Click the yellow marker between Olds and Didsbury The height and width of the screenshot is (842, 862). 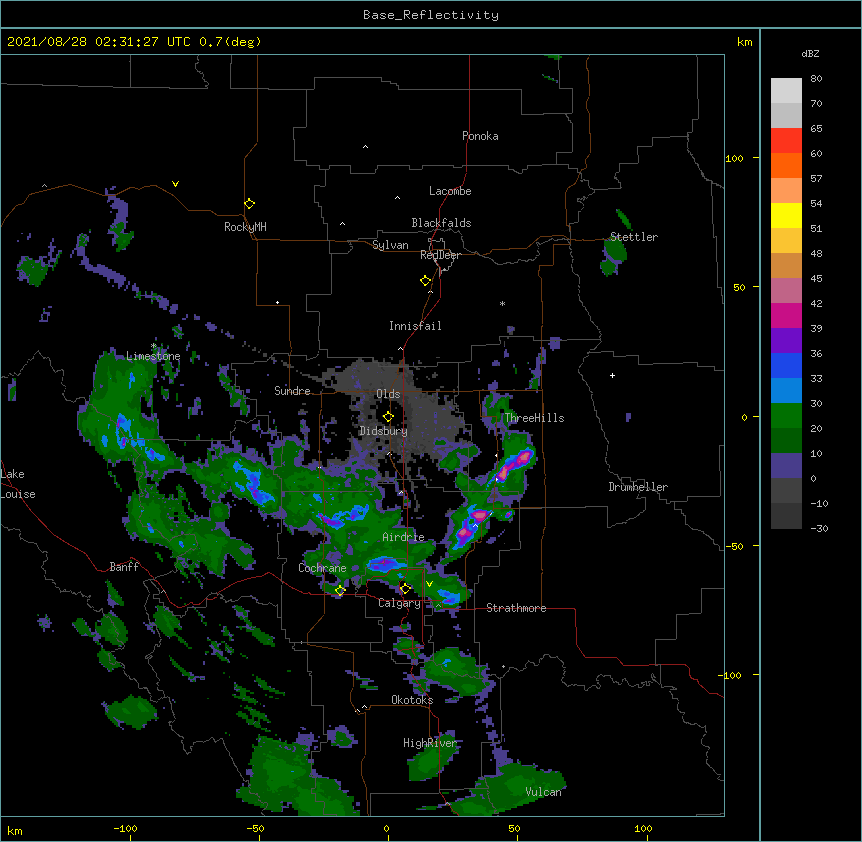point(388,417)
